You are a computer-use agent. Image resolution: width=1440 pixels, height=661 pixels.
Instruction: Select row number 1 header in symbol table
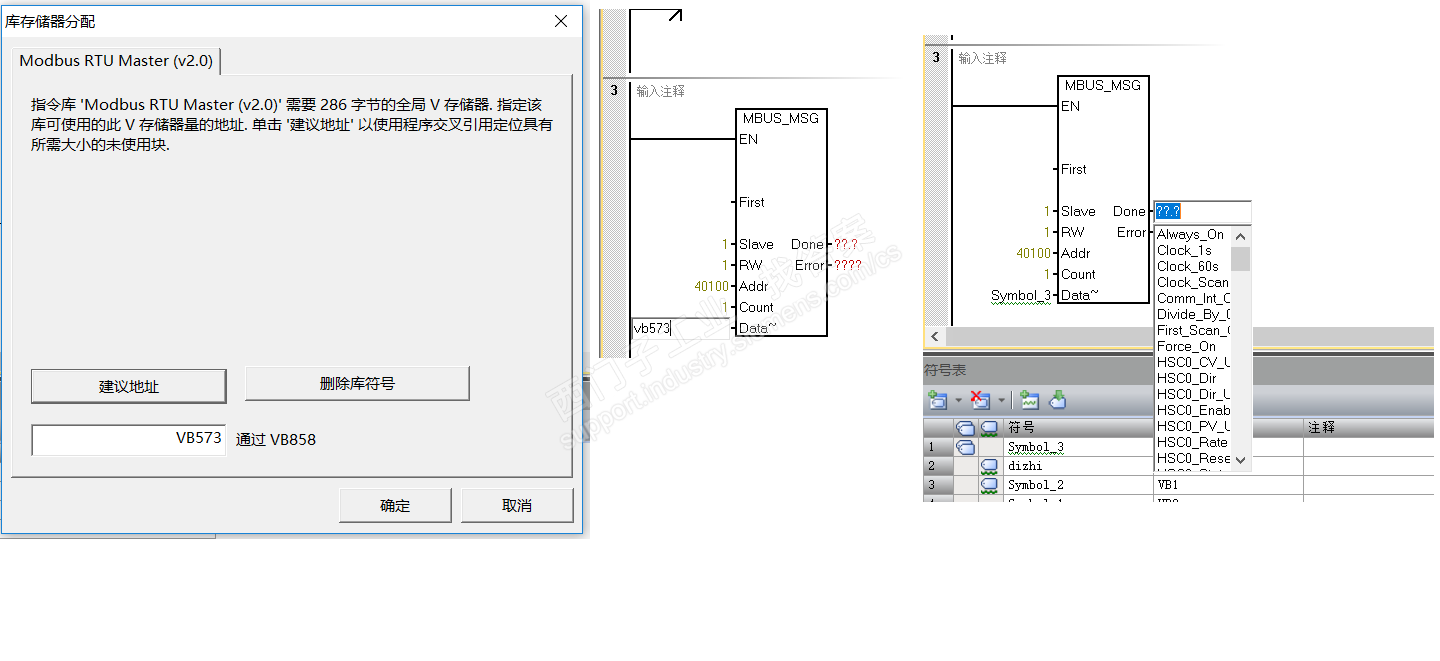tap(938, 447)
